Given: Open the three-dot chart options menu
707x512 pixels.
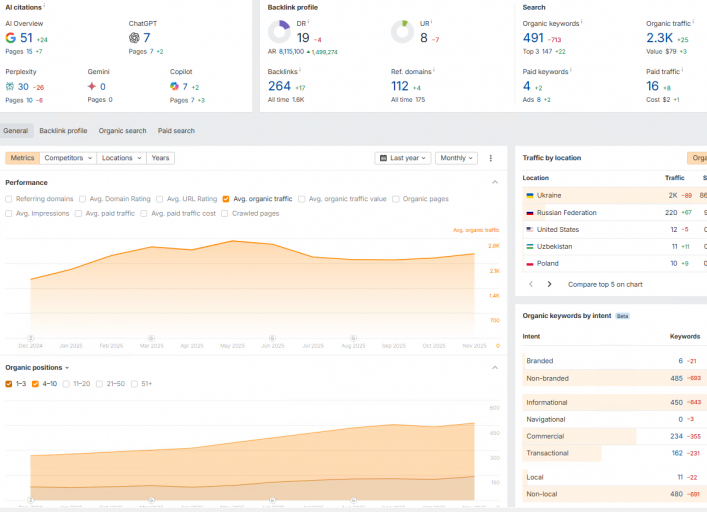Looking at the screenshot, I should [x=491, y=158].
